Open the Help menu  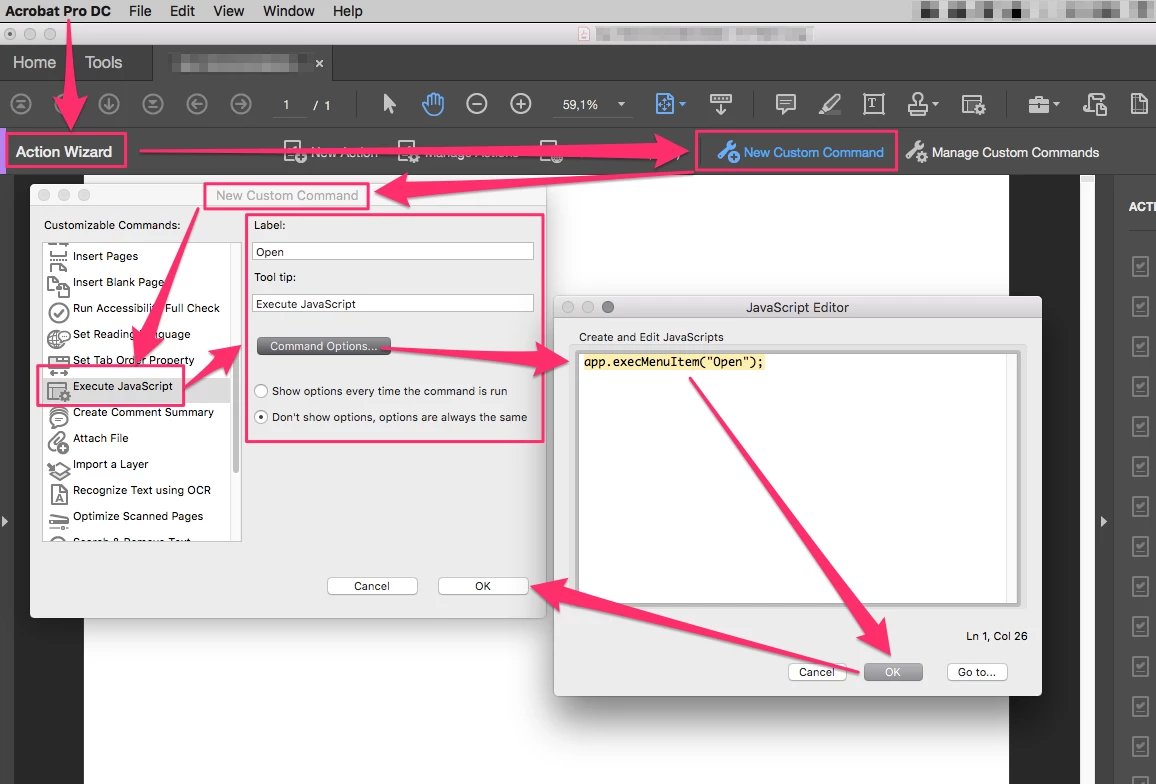coord(347,11)
